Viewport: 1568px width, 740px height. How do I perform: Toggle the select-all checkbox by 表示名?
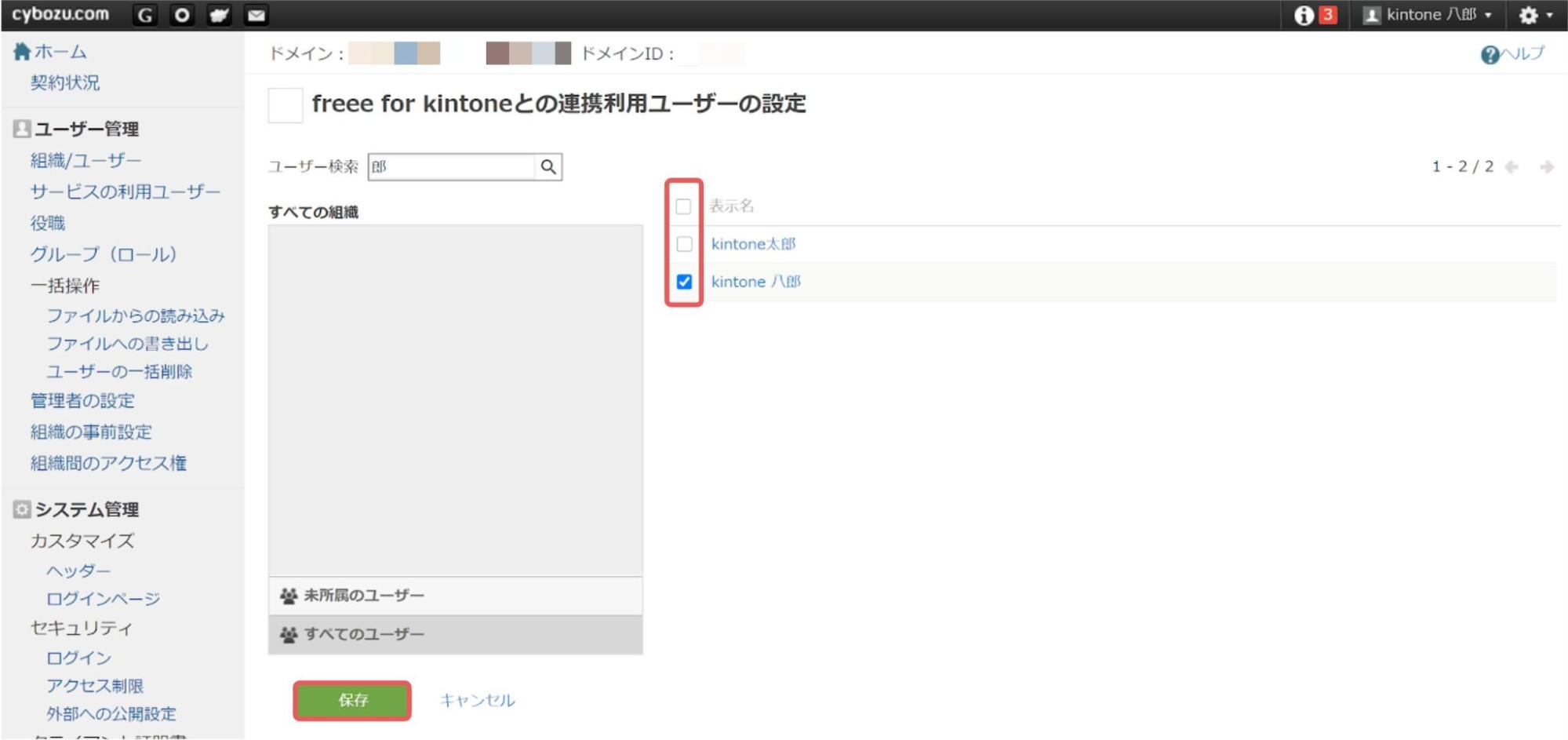pos(683,206)
